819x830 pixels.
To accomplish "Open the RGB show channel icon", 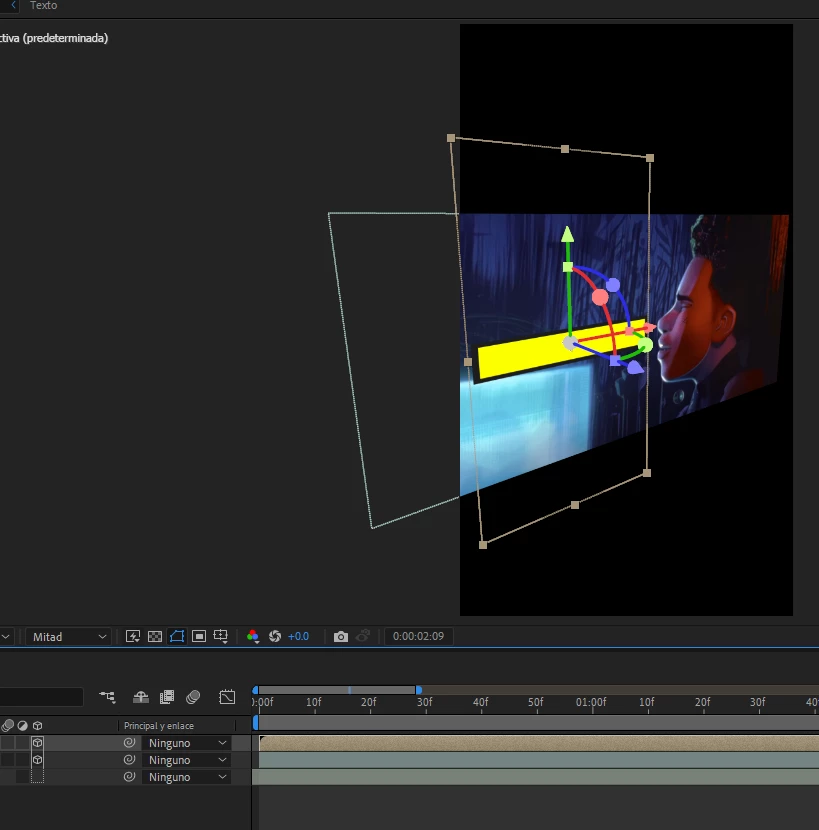I will 253,636.
